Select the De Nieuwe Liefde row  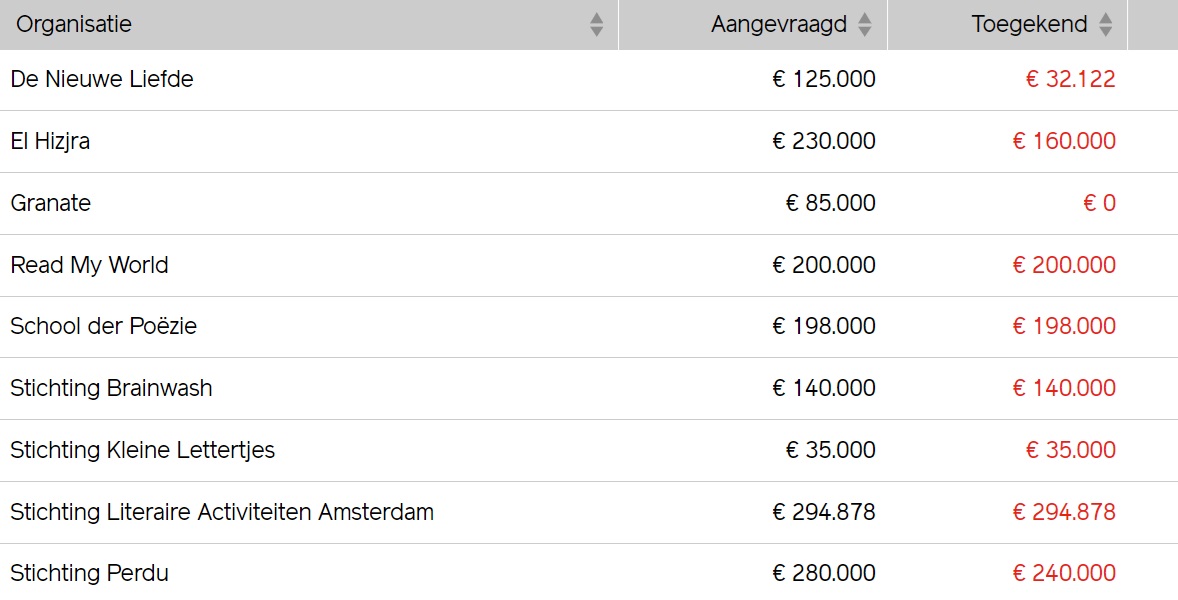[102, 80]
